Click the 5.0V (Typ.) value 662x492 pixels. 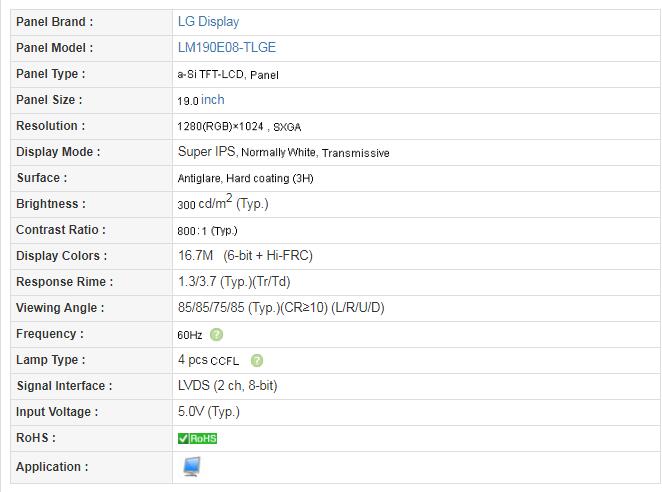(x=209, y=412)
